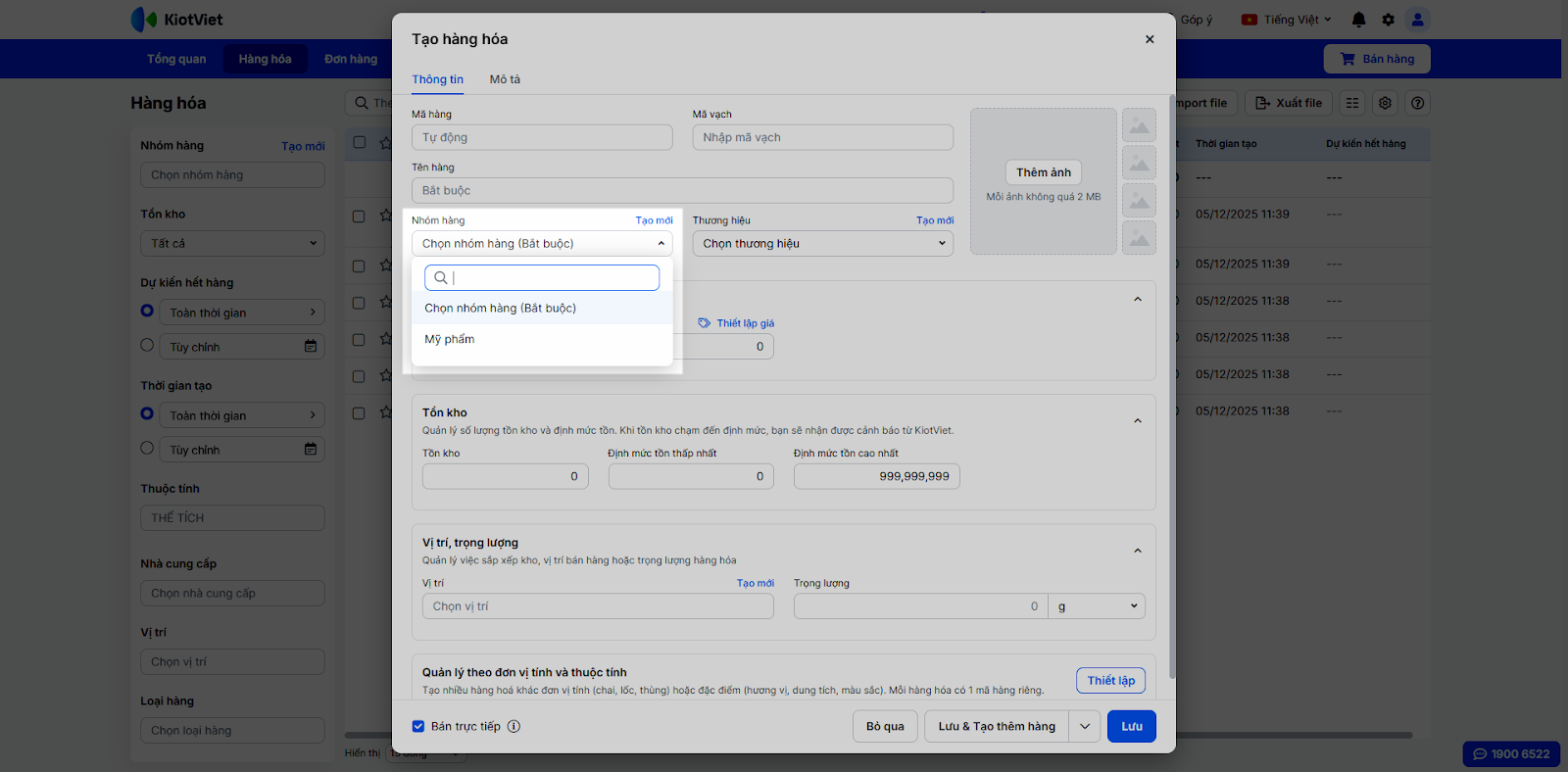Open the settings gear in header
Screen dimensions: 1568x772
[1388, 20]
